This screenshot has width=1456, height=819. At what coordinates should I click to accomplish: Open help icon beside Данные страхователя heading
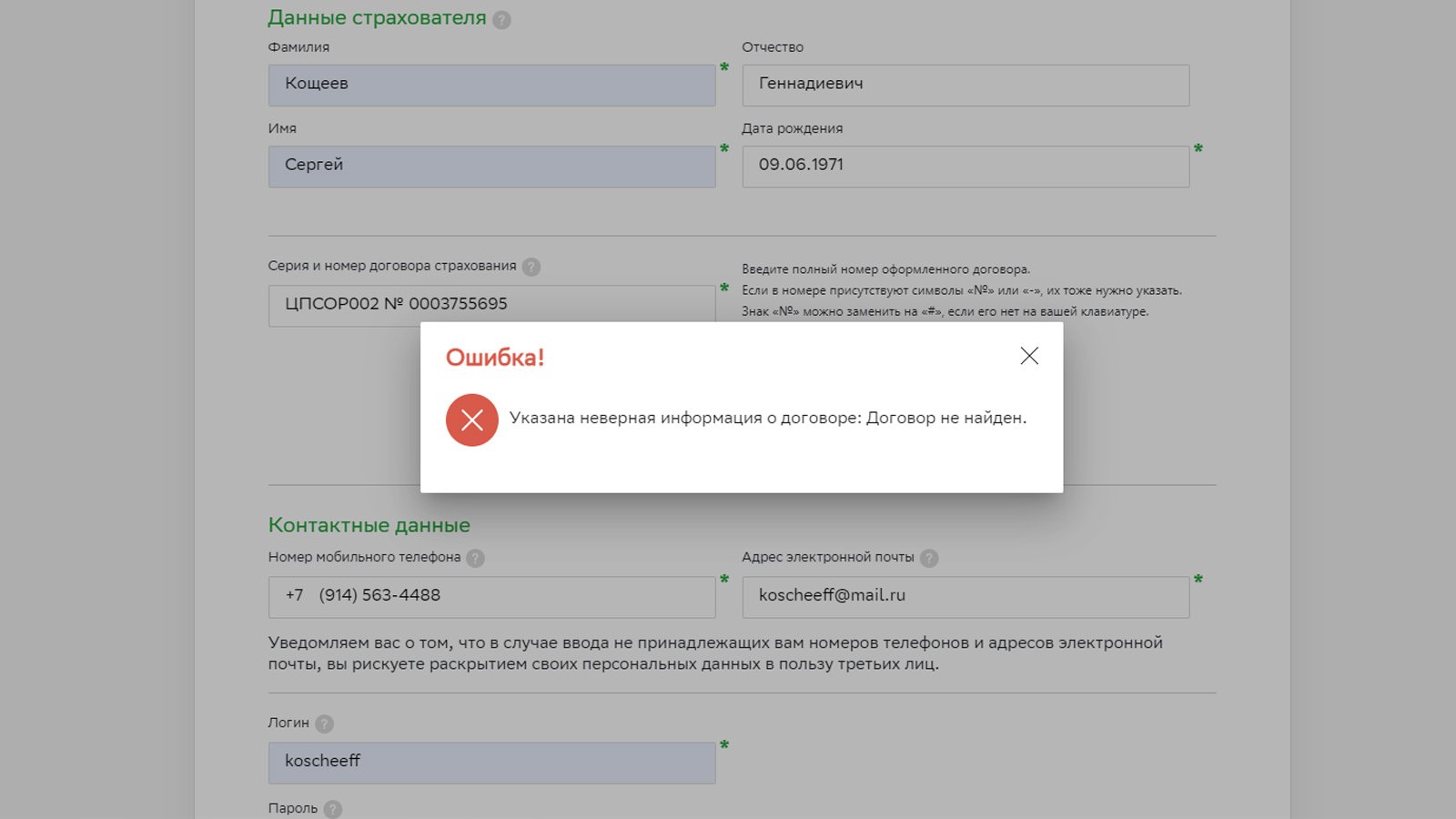(501, 20)
